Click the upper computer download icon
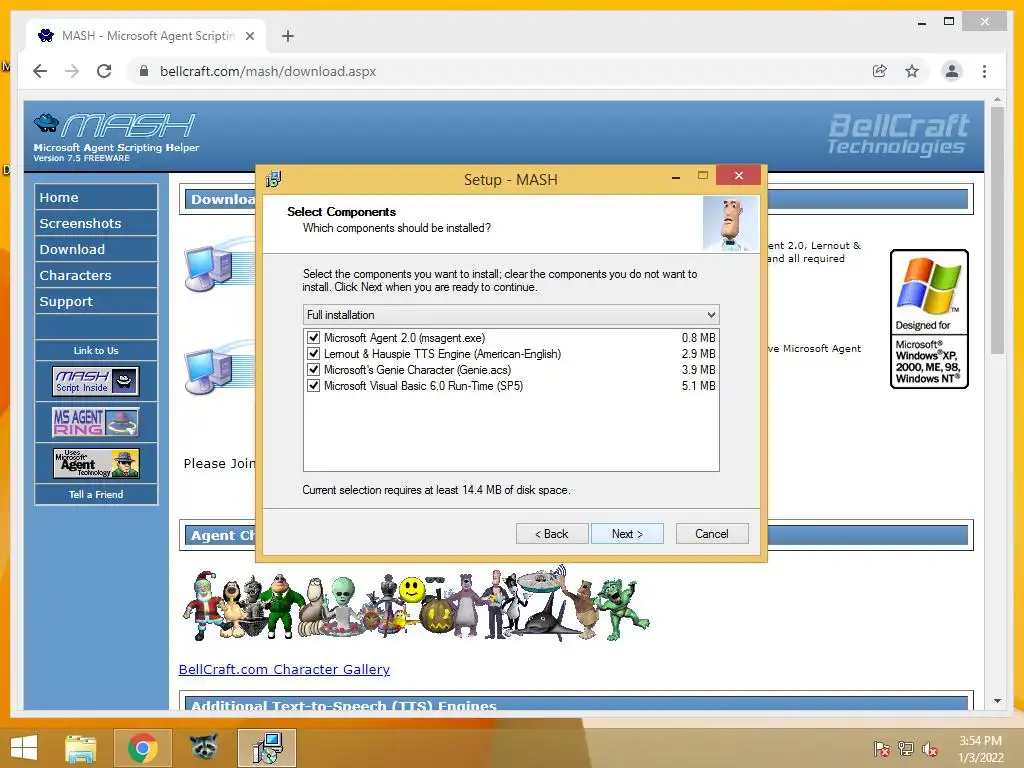 point(209,268)
